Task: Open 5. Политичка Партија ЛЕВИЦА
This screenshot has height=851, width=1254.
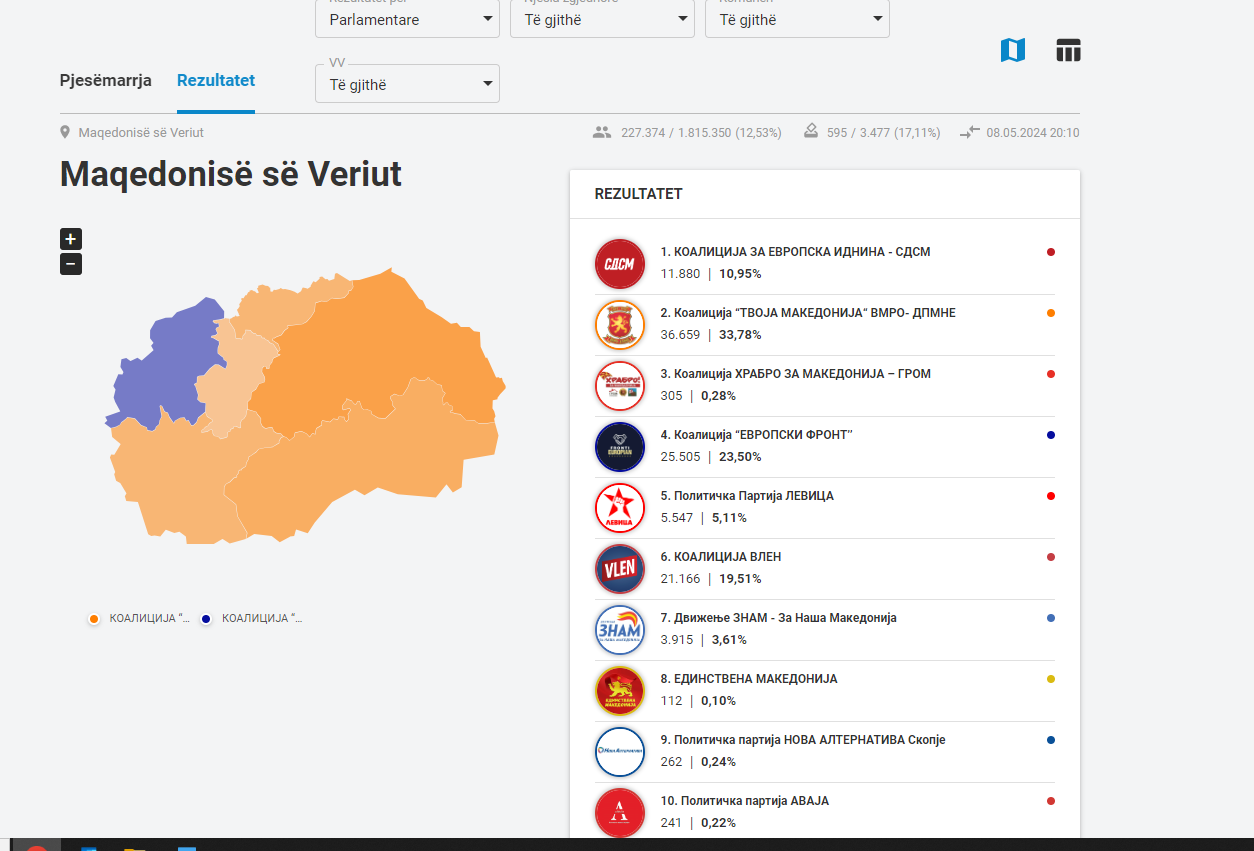Action: tap(747, 496)
